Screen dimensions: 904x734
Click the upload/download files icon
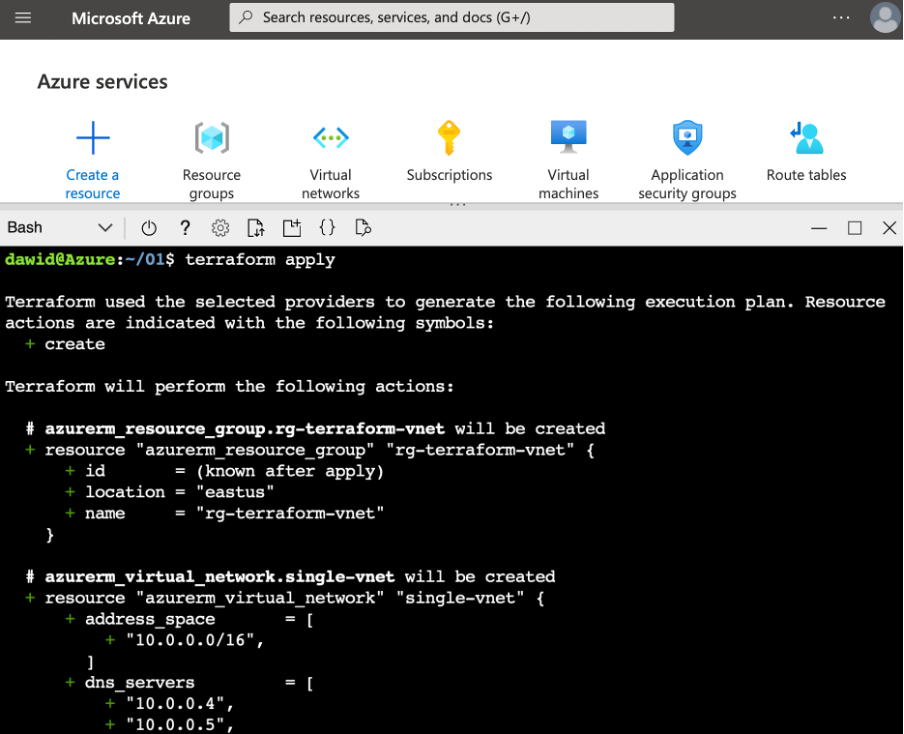click(256, 228)
